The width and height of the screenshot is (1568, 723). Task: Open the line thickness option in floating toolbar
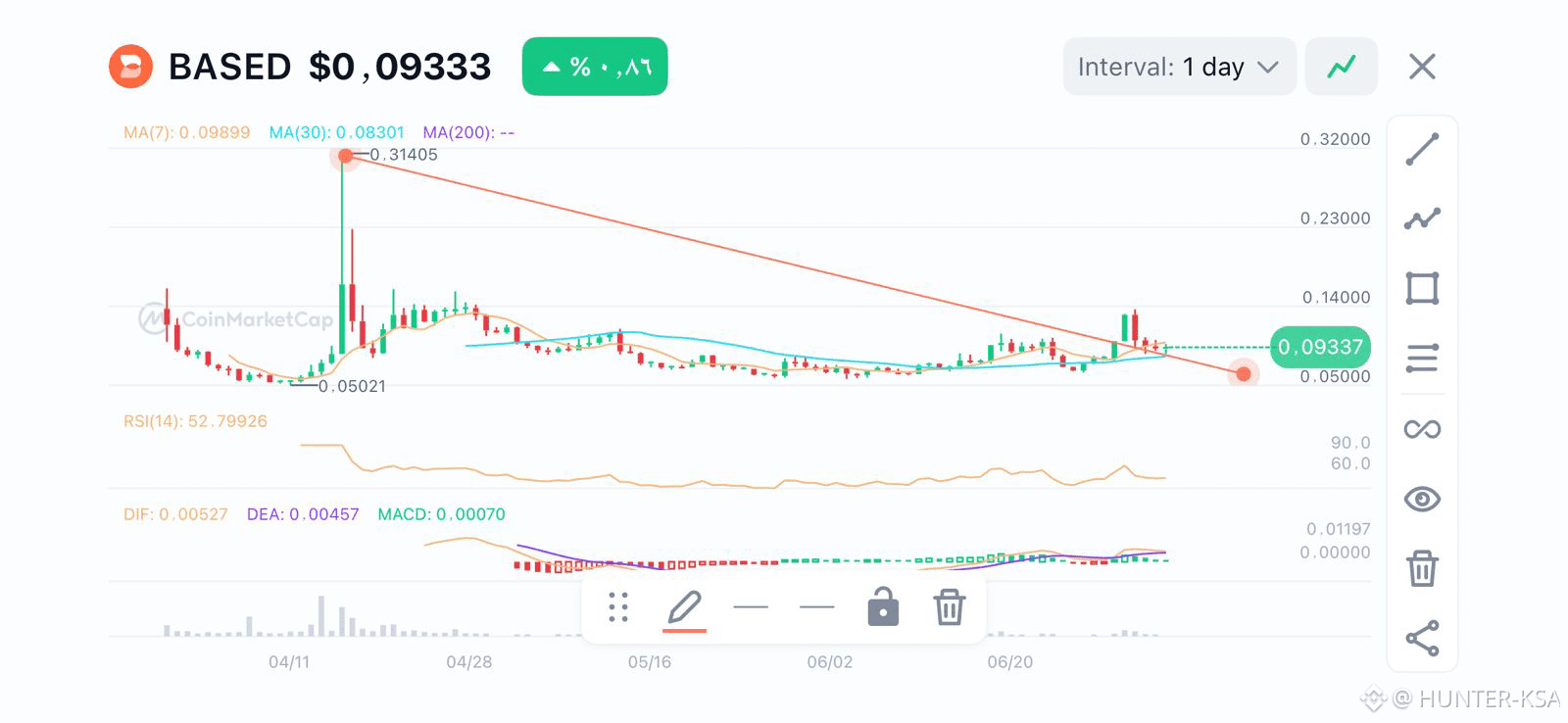point(751,607)
